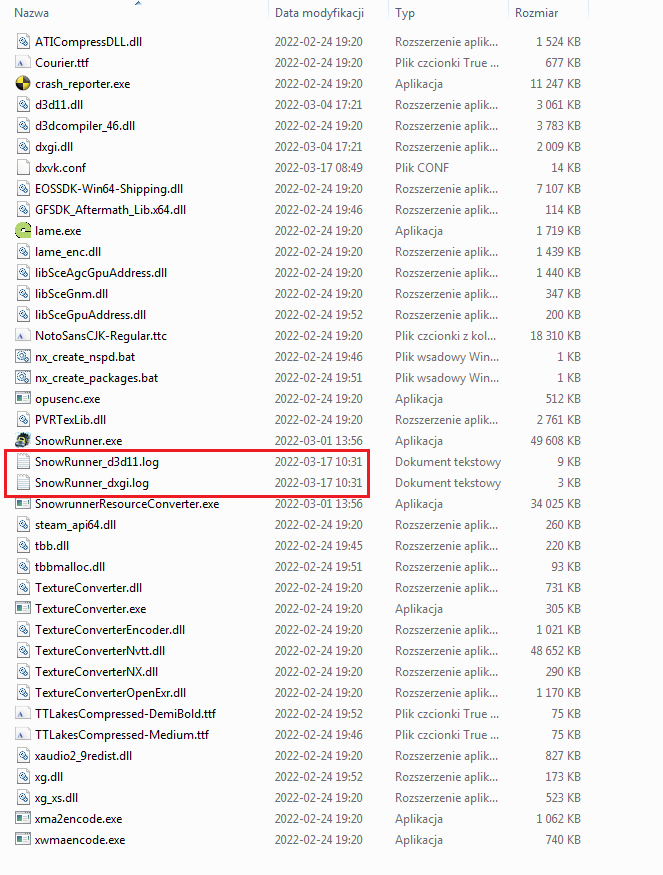Select the lame_enc.dll file name
This screenshot has height=875, width=663.
click(x=68, y=252)
